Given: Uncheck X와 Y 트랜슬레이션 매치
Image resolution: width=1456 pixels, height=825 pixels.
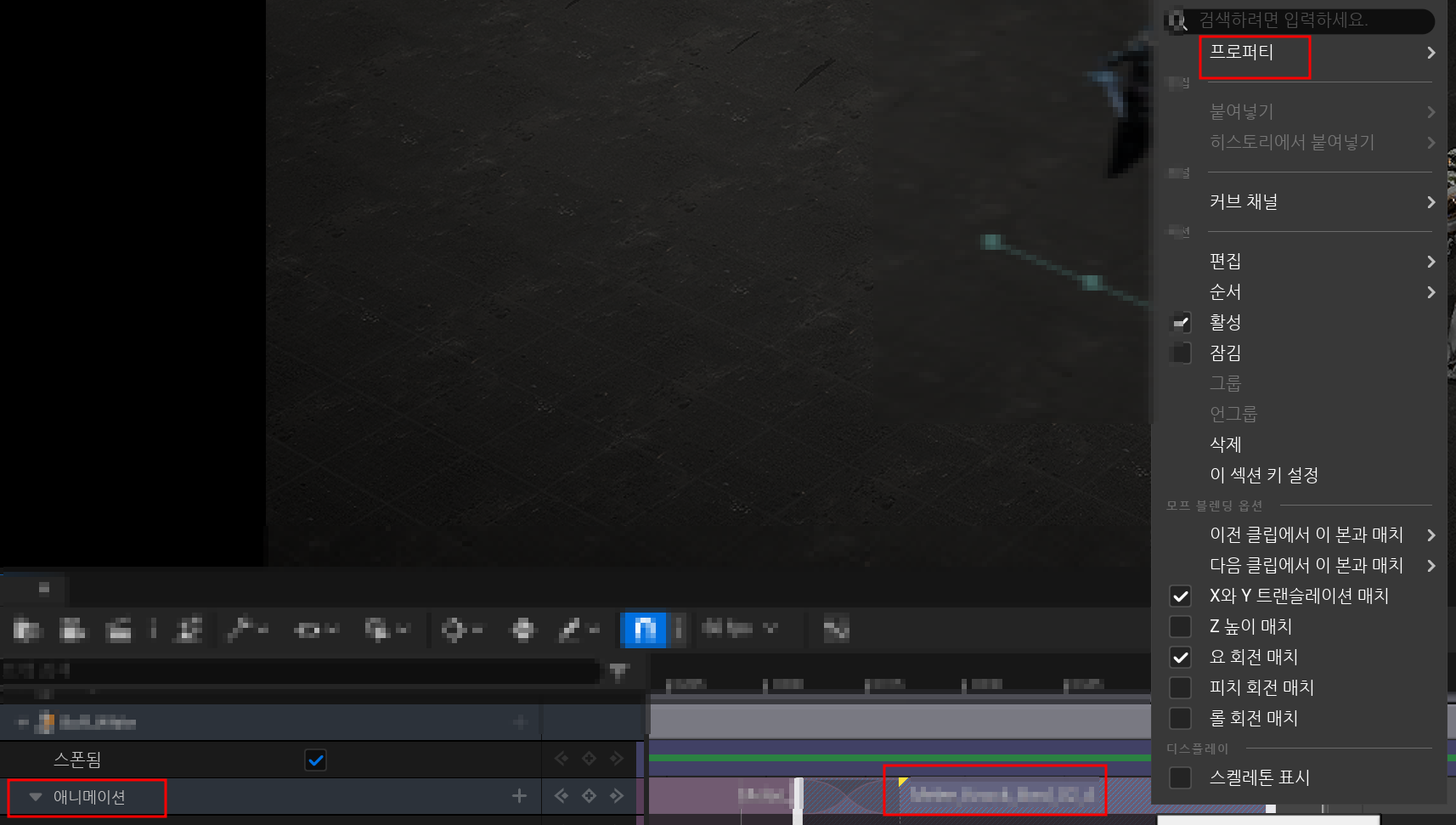Looking at the screenshot, I should [1181, 596].
